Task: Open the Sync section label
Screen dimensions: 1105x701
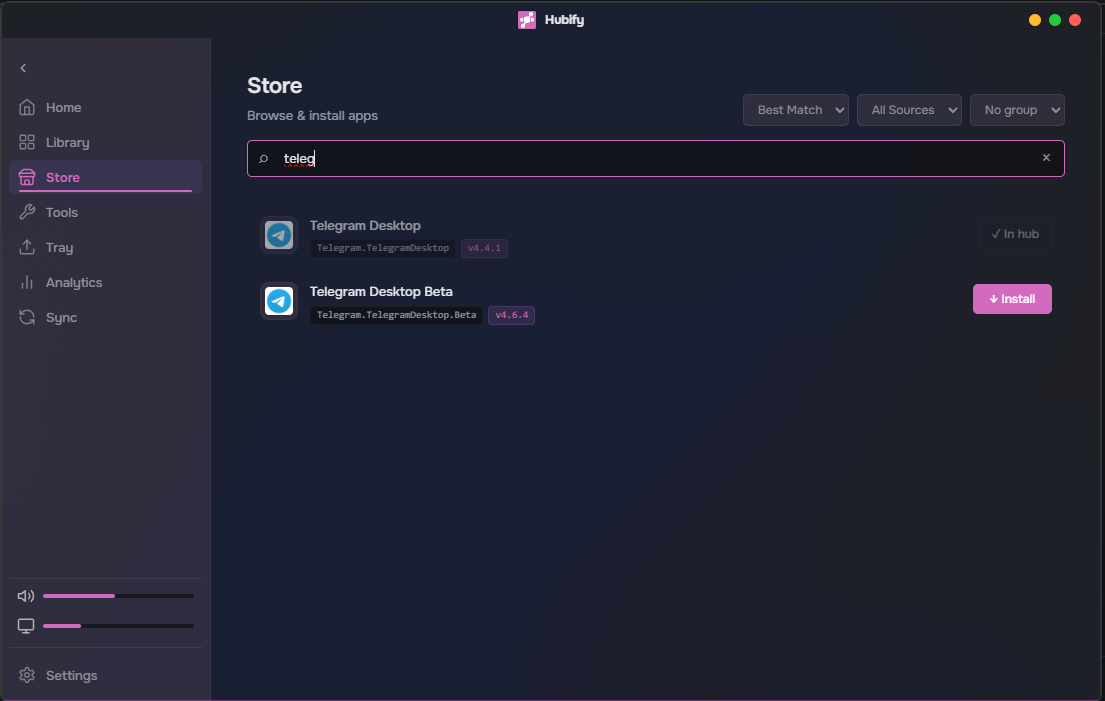Action: tap(61, 318)
